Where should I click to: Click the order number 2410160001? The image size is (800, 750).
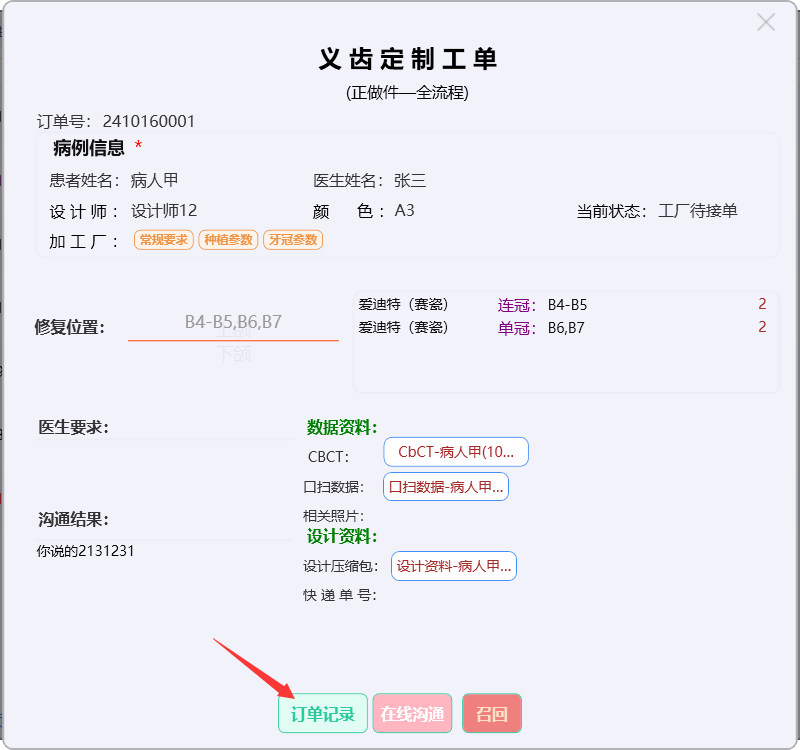tap(149, 122)
